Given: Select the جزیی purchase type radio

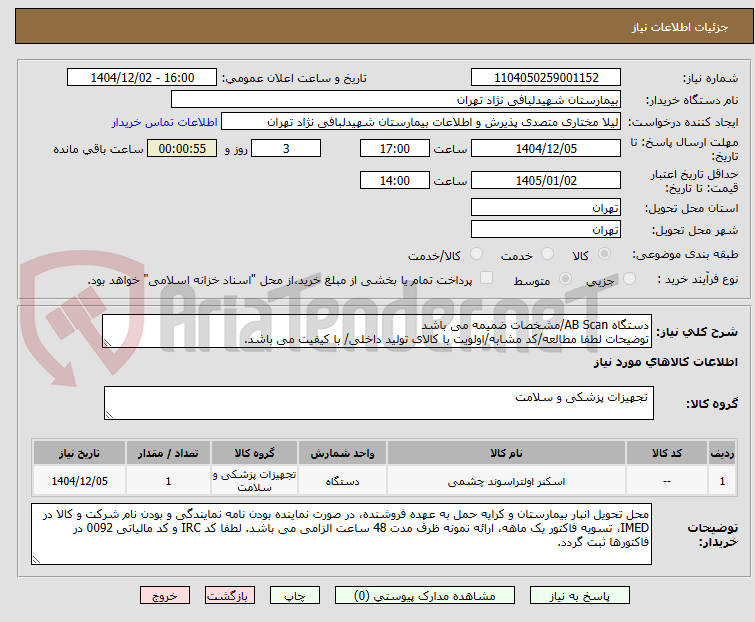Looking at the screenshot, I should (629, 279).
